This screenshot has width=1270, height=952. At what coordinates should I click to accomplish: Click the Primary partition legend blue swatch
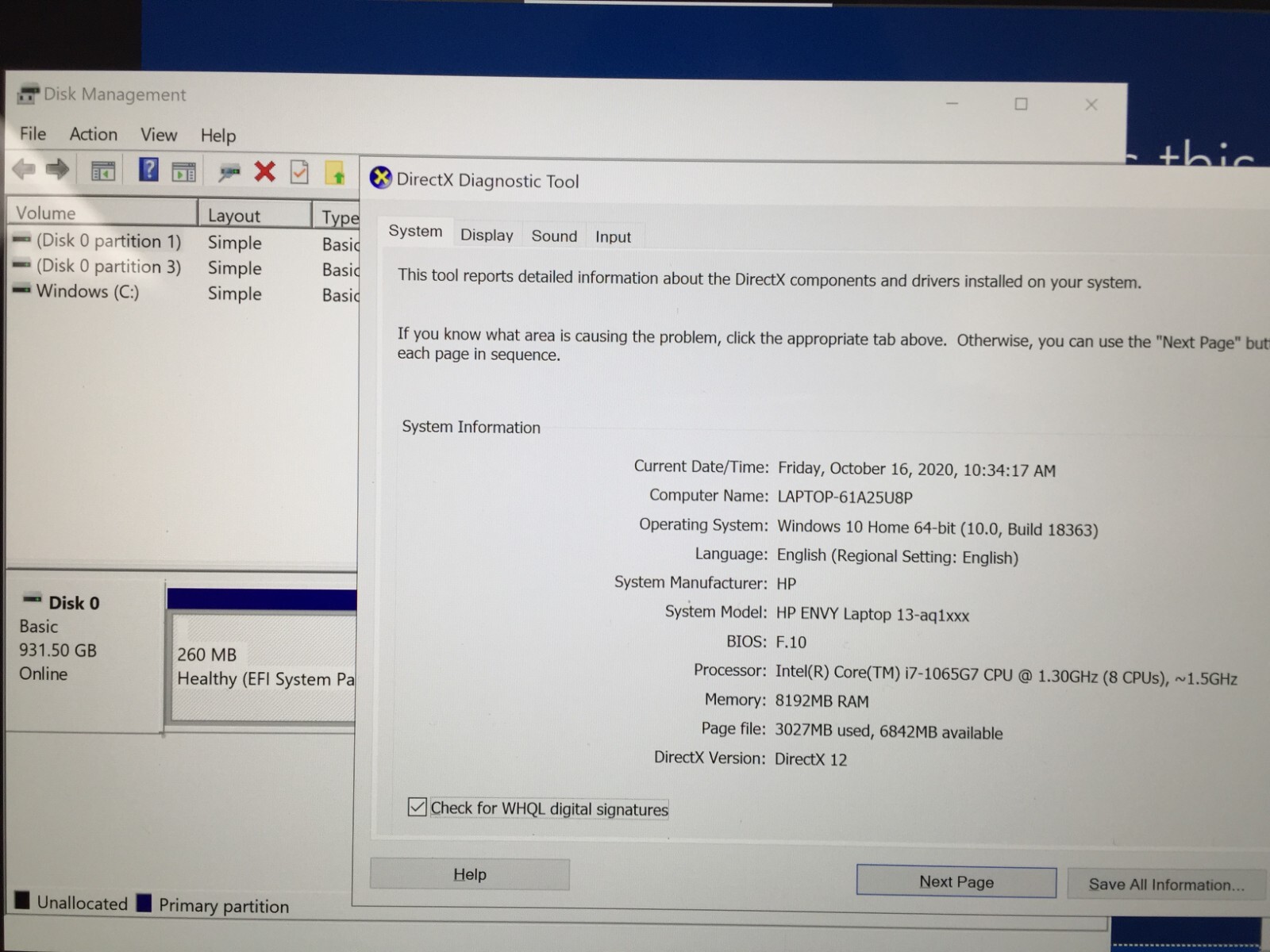[x=144, y=903]
